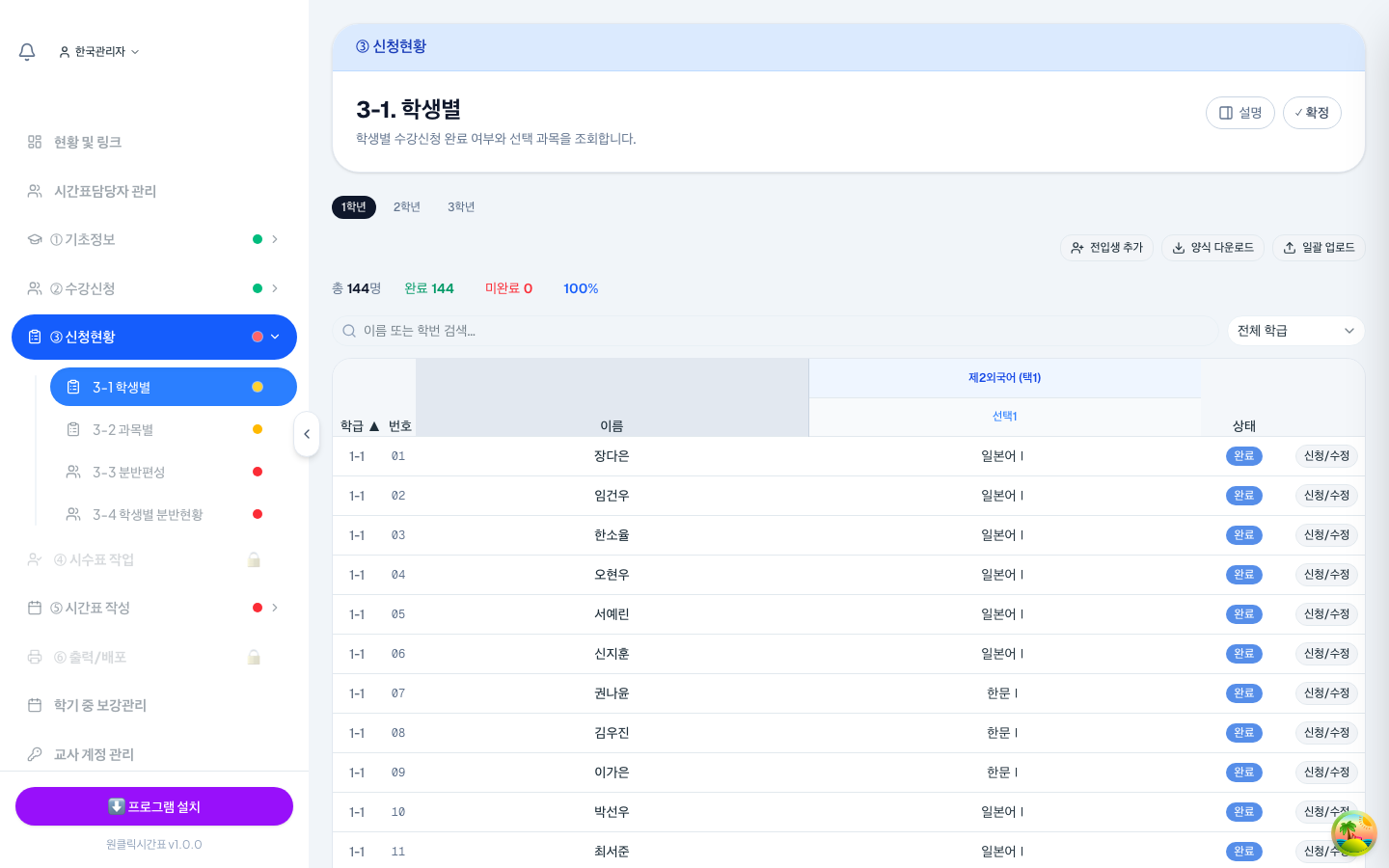The image size is (1389, 868).
Task: Click the 선택1 sub-header
Action: 1005,417
